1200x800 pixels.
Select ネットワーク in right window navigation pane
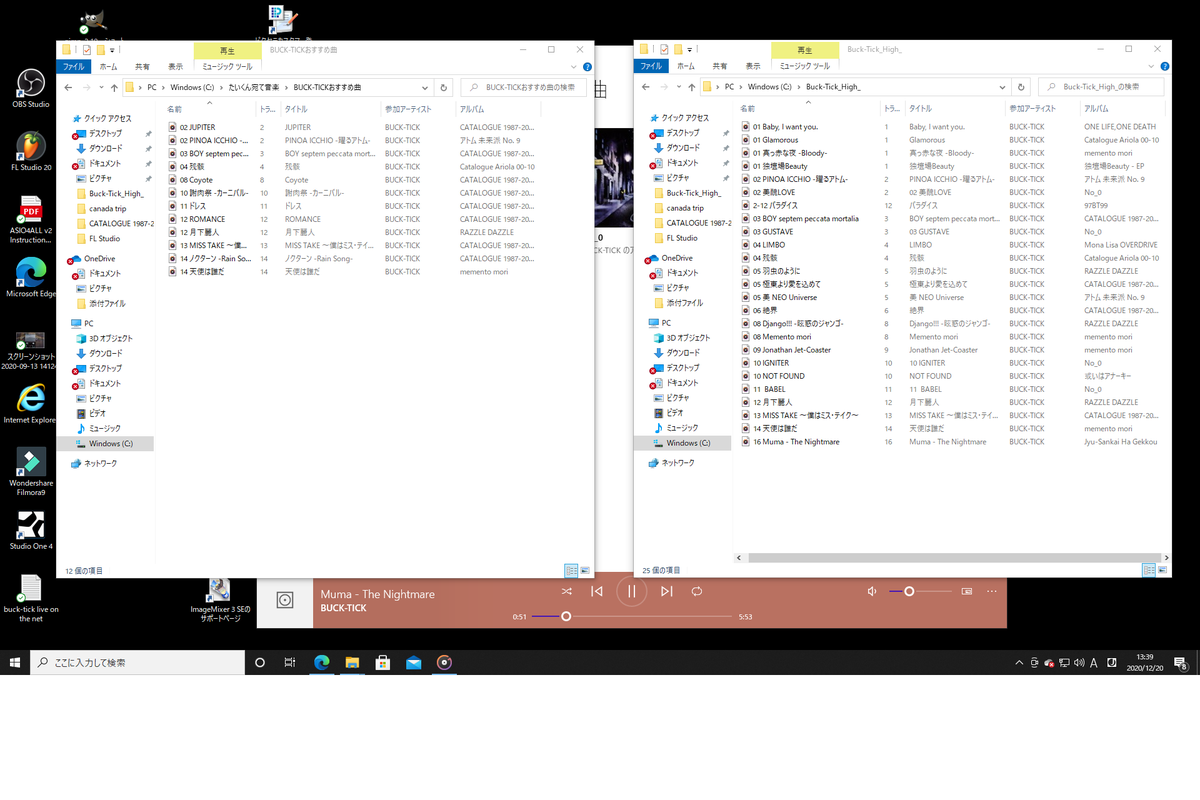point(676,463)
